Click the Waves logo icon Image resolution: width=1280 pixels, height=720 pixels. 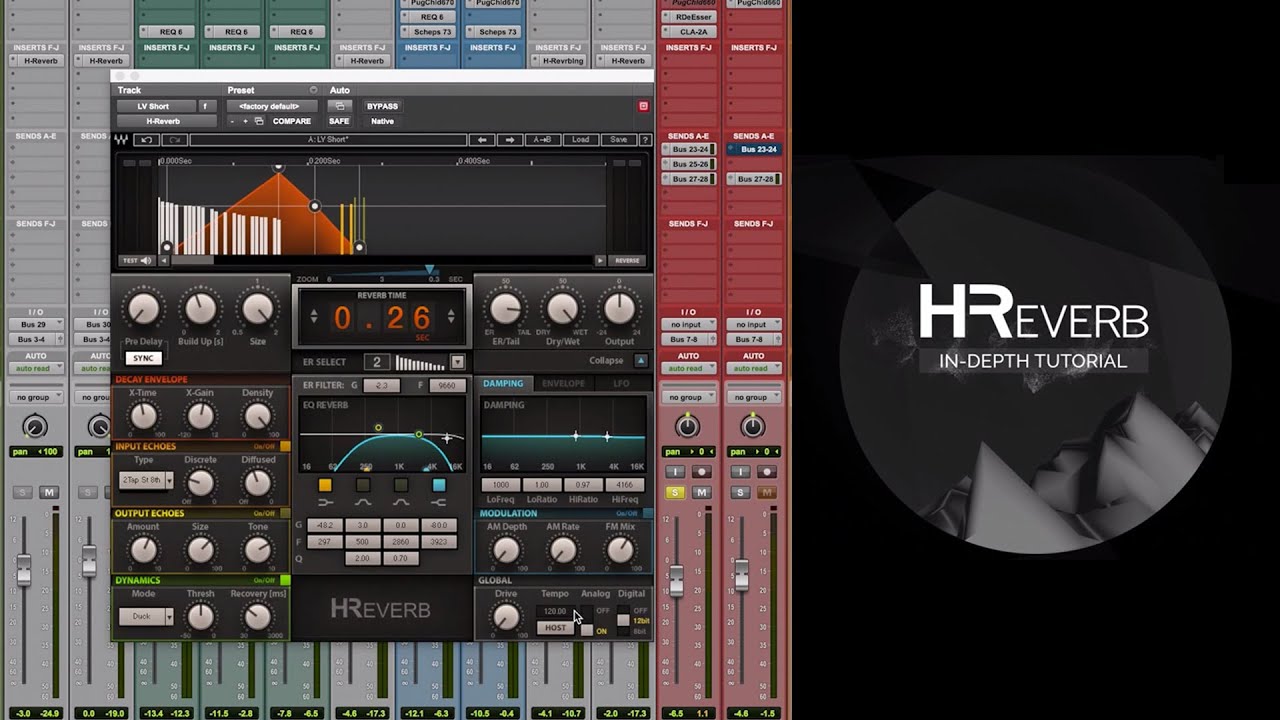coord(122,140)
